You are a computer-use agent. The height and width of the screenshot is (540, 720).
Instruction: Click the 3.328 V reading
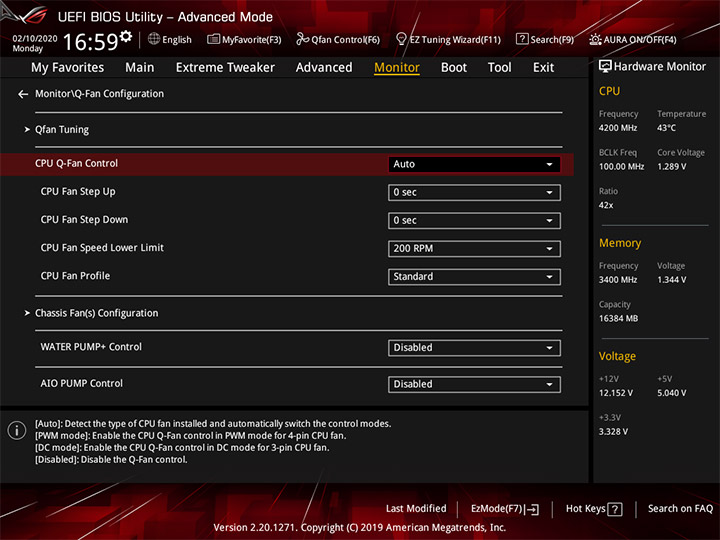click(x=613, y=432)
